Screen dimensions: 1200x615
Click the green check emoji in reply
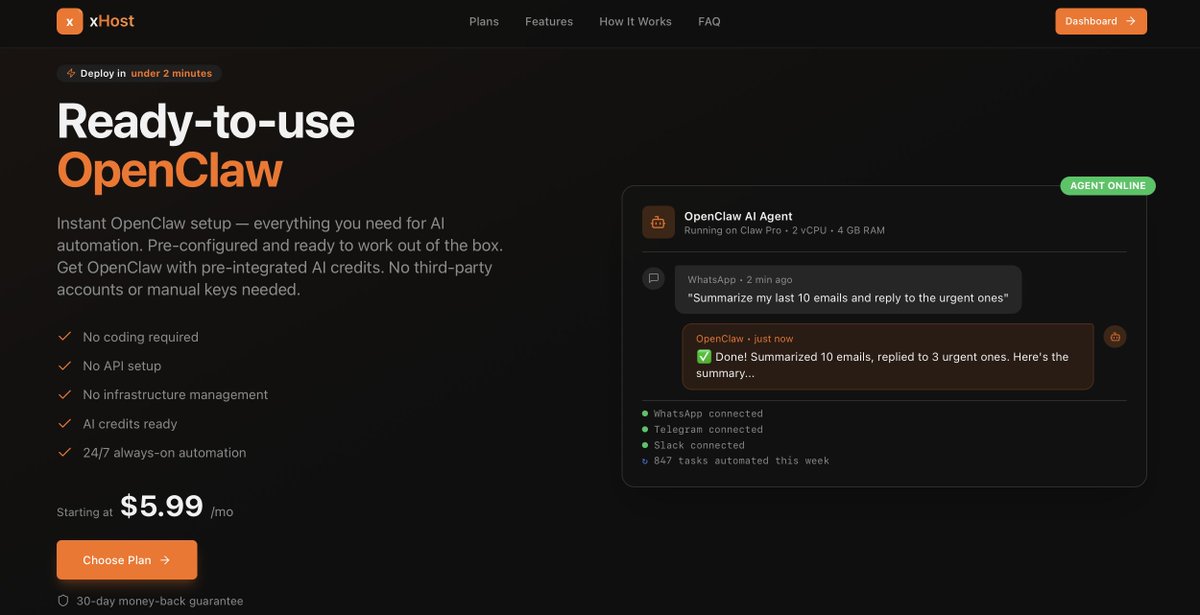(x=703, y=357)
